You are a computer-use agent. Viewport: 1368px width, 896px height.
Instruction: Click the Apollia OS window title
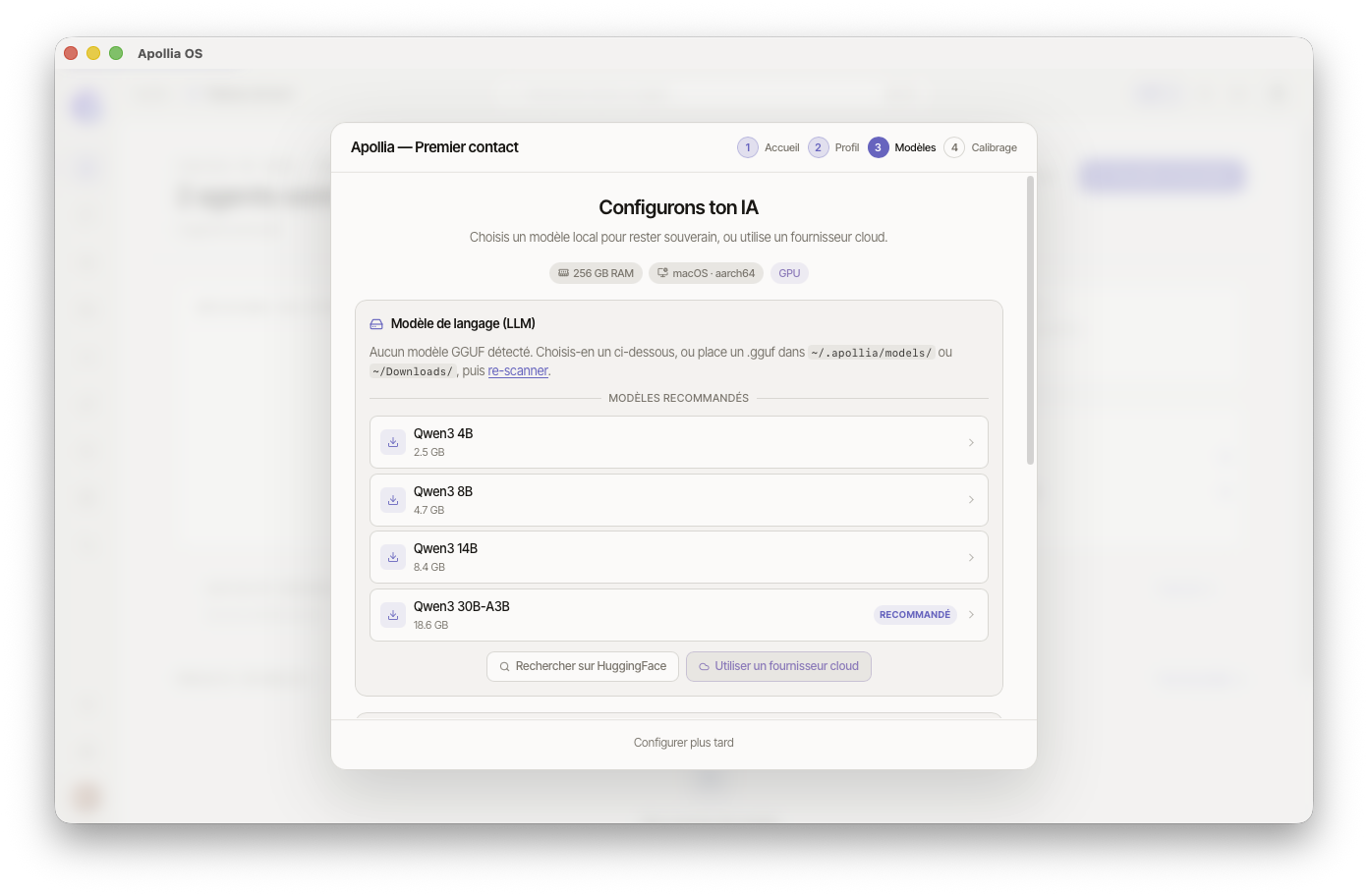[x=170, y=53]
